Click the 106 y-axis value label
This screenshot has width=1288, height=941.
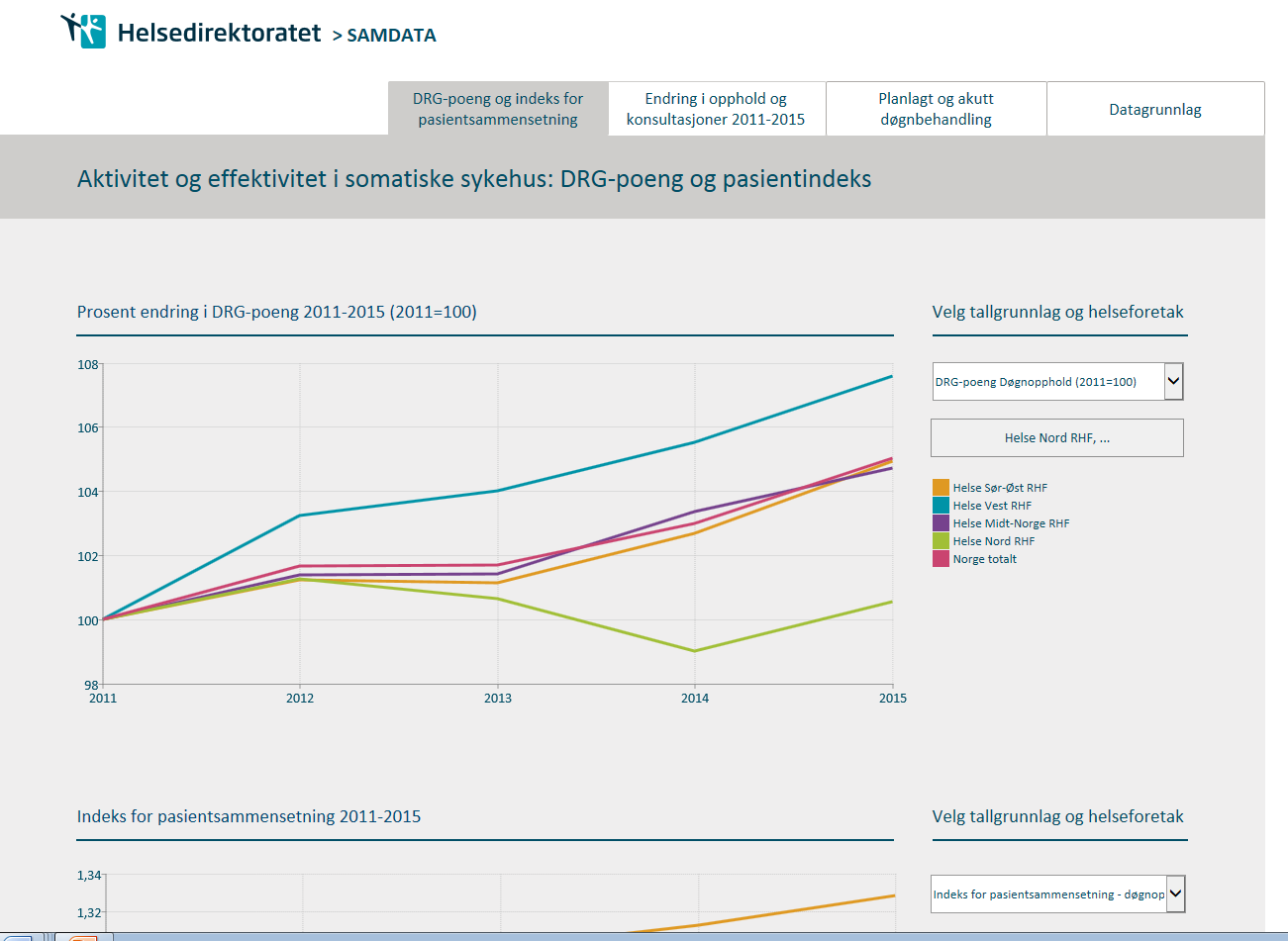(88, 427)
